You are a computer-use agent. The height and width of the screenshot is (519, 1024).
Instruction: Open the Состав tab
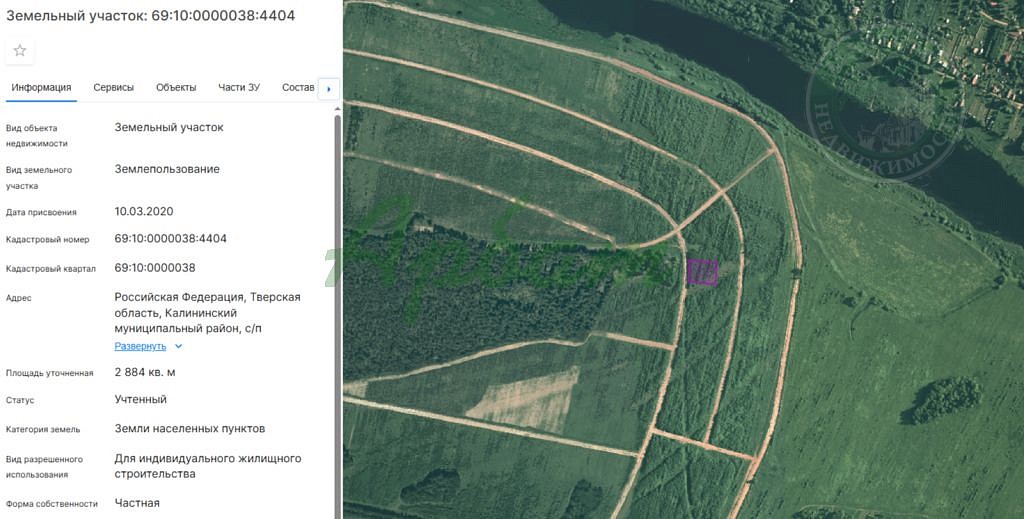pyautogui.click(x=298, y=88)
